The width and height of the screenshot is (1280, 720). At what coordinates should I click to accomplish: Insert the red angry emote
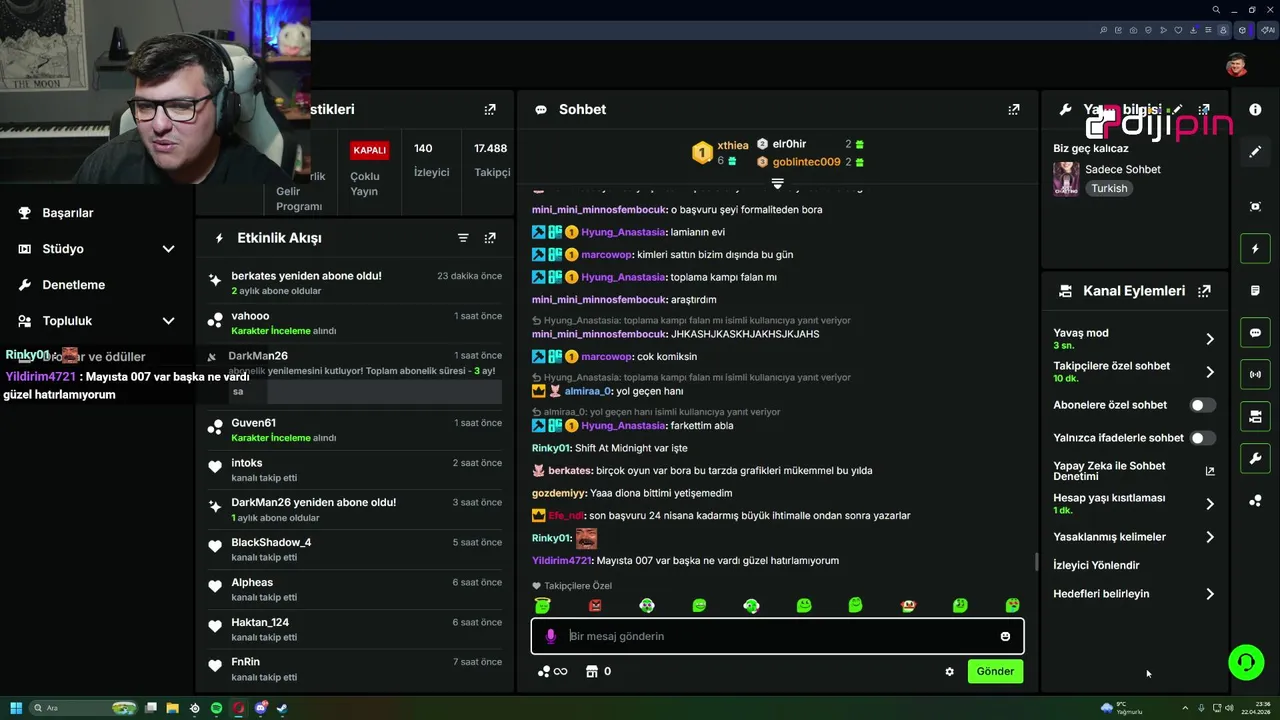click(595, 605)
